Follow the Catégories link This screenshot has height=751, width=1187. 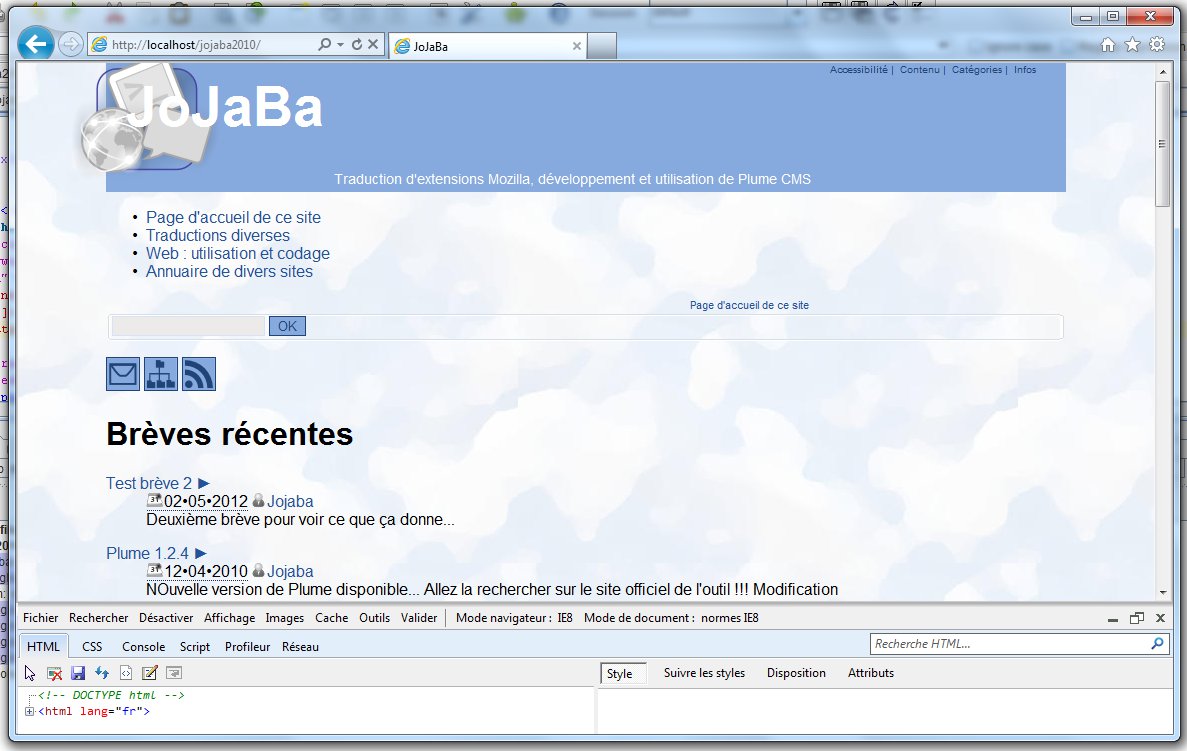[977, 70]
